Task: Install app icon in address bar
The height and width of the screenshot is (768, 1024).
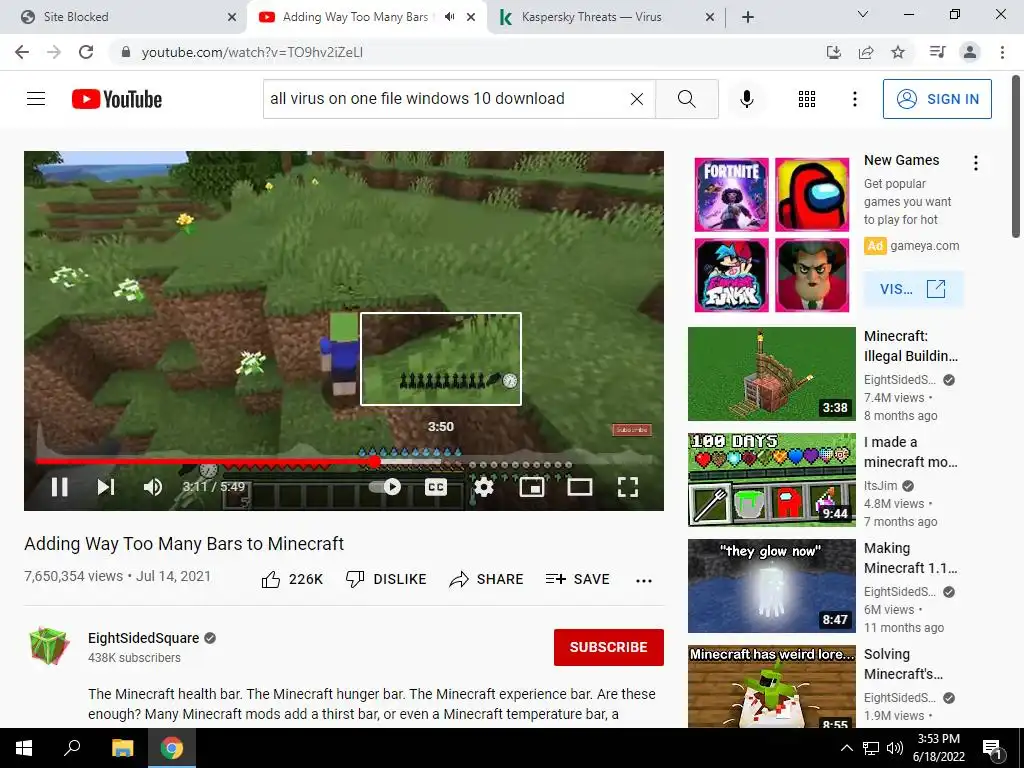Action: point(834,52)
